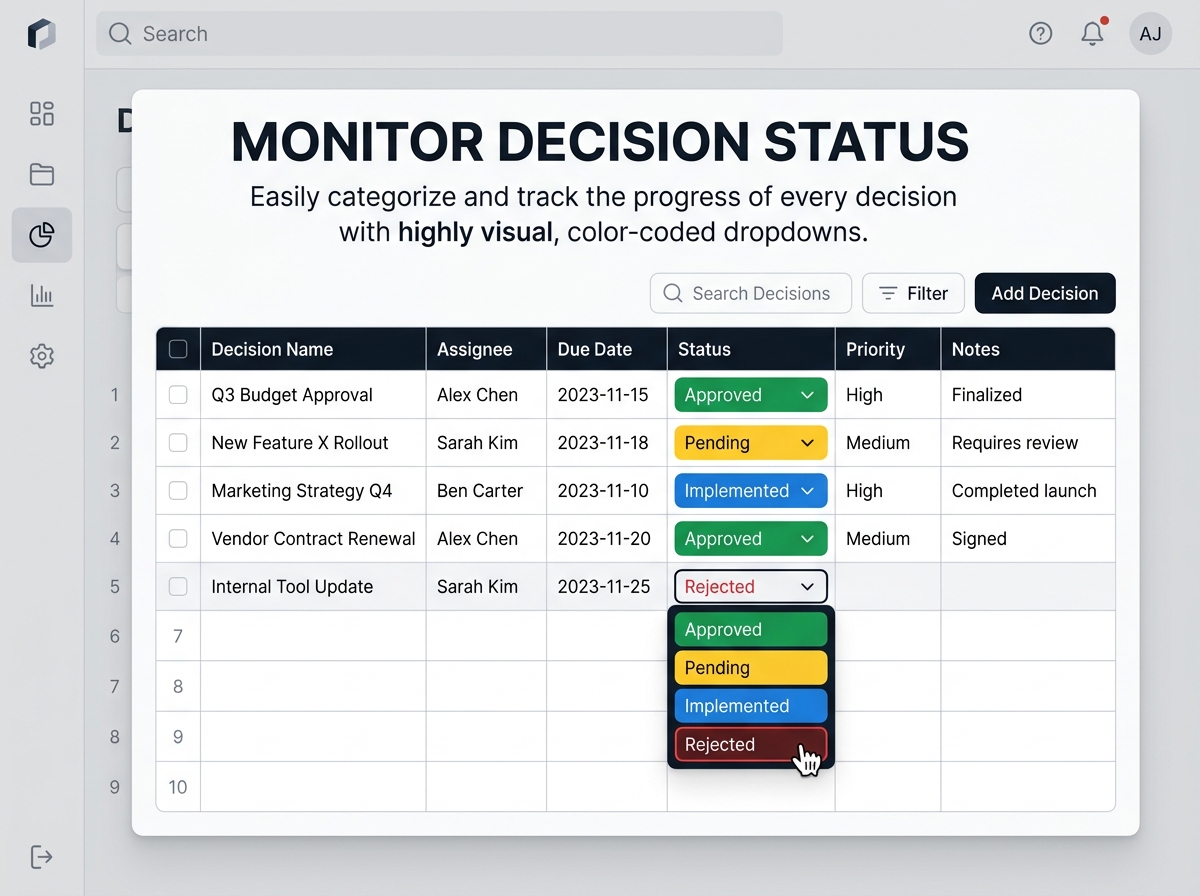Select the Marketing Strategy Q4 checkbox
The height and width of the screenshot is (896, 1200).
click(x=178, y=491)
